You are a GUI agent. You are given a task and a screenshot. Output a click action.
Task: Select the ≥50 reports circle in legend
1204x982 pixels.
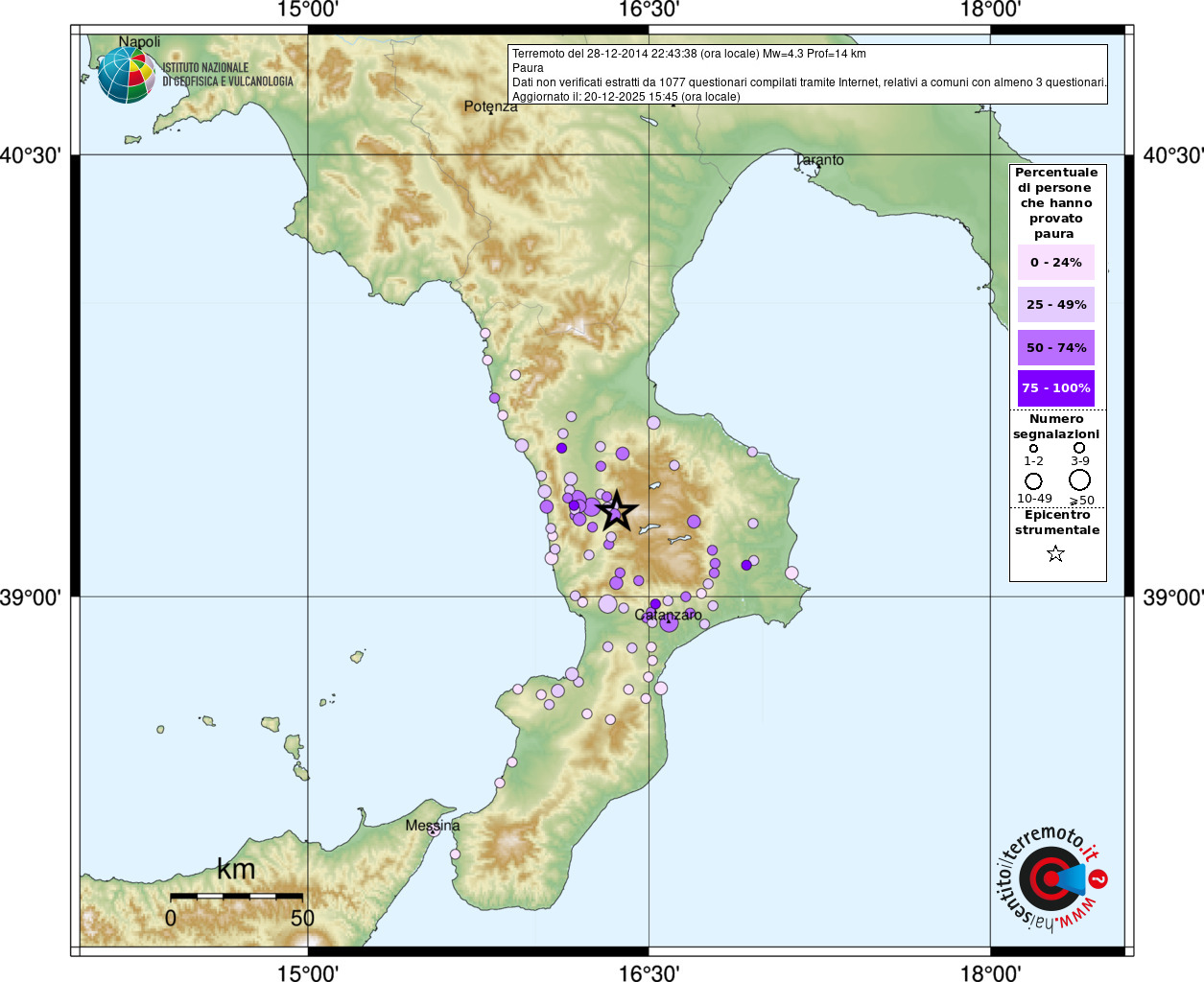(x=1080, y=479)
